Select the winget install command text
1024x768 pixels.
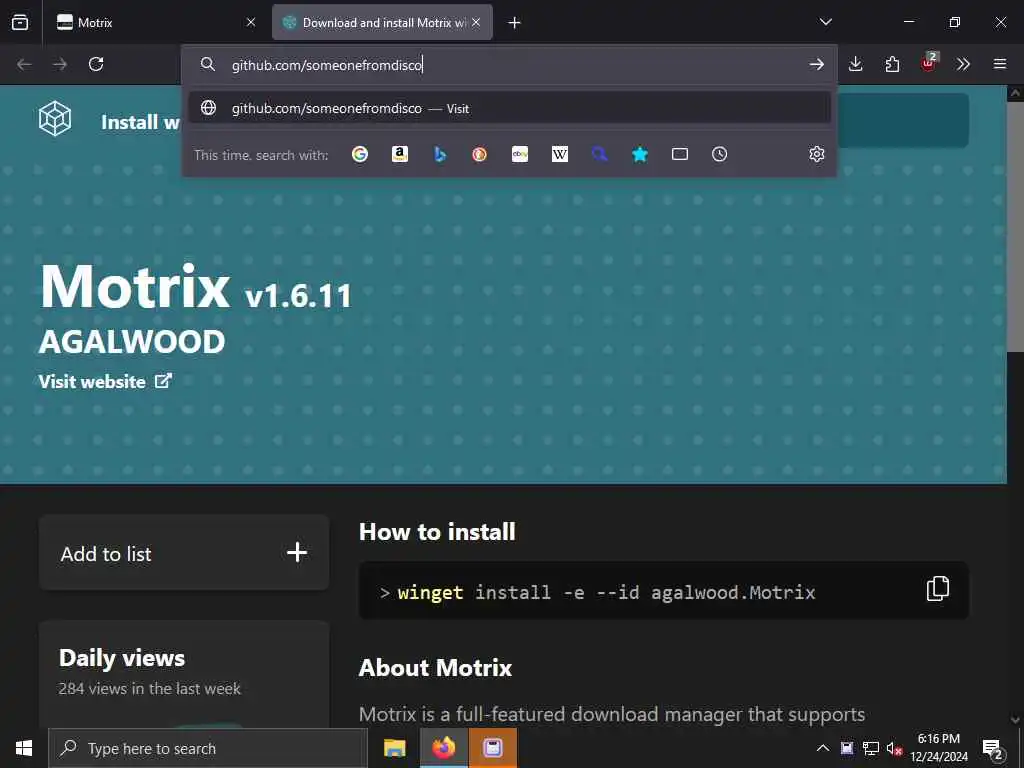(x=607, y=592)
